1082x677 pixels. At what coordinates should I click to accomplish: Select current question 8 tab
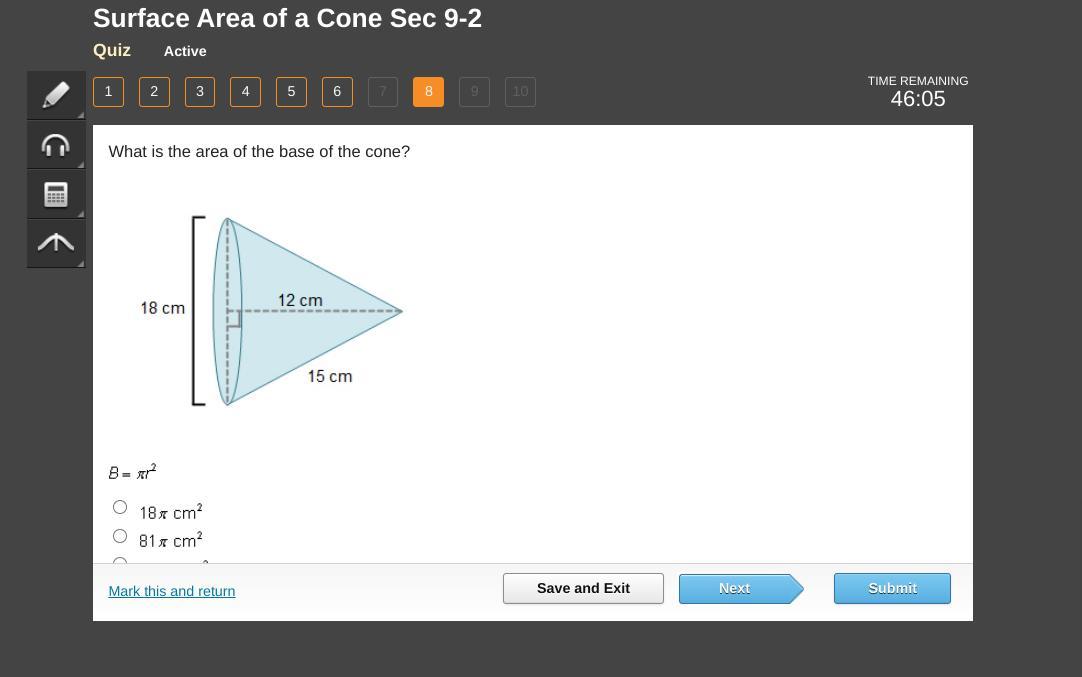(428, 92)
